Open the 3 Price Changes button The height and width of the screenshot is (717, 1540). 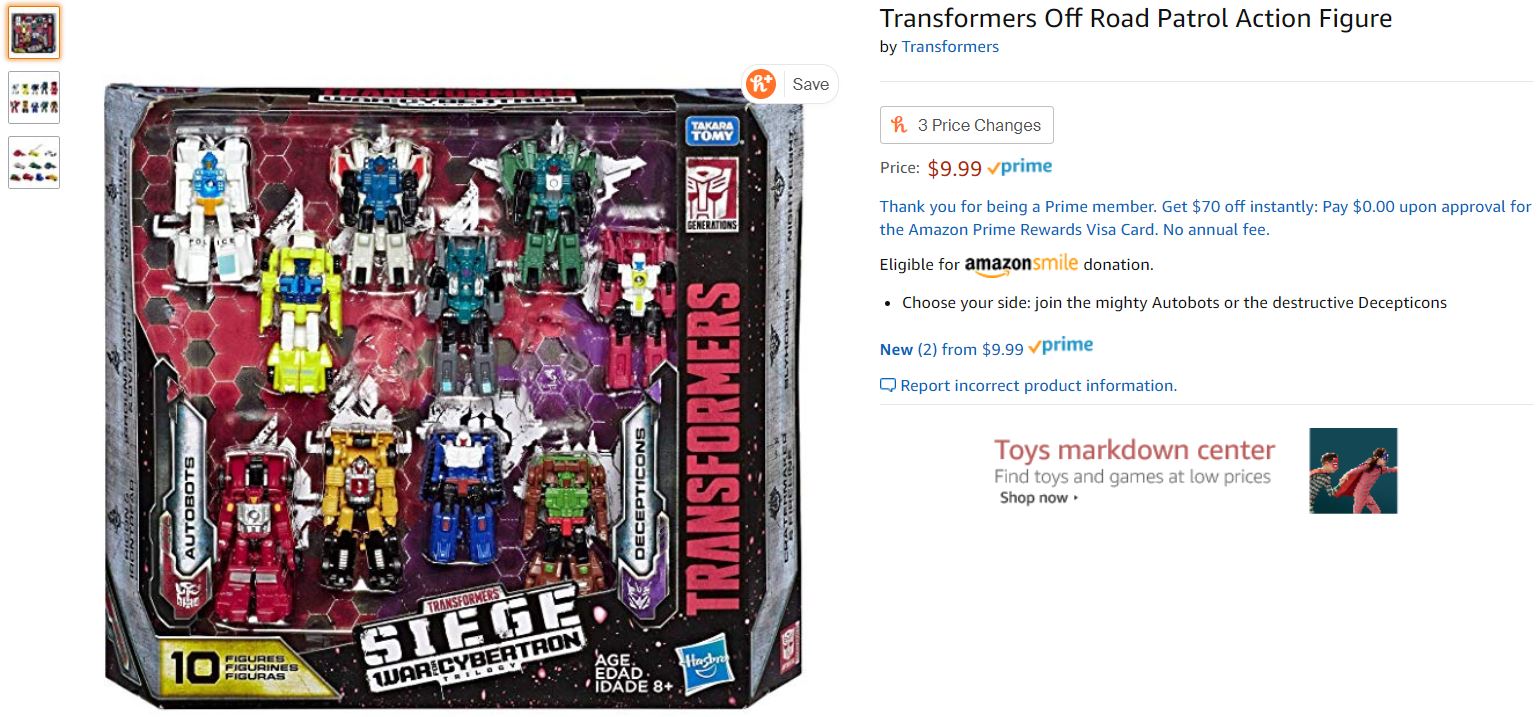point(966,125)
